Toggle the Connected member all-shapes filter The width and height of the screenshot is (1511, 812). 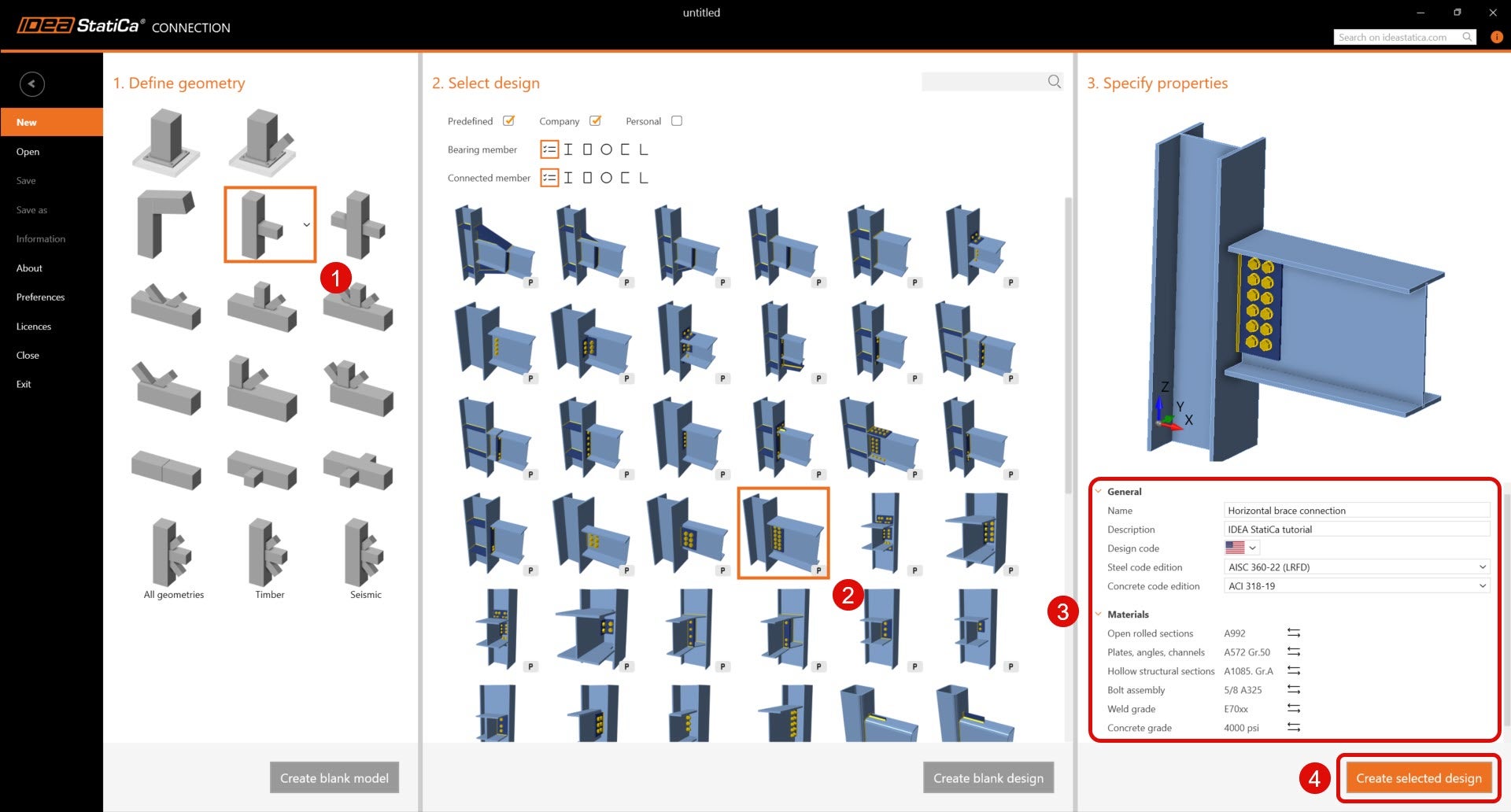pos(549,178)
